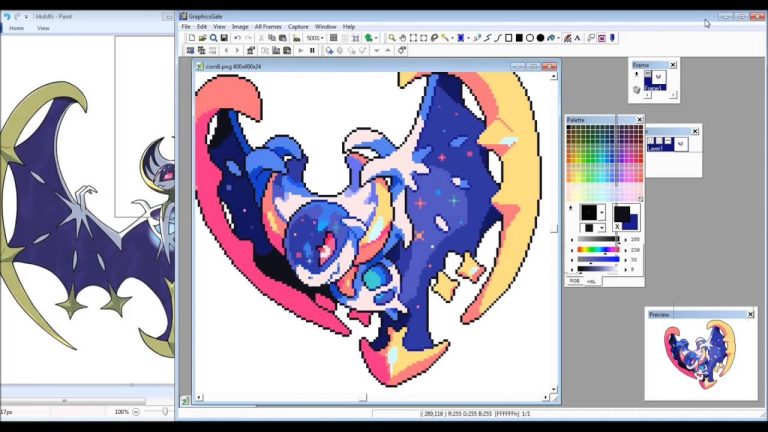
Task: Select the Curve drawing tool
Action: (x=498, y=38)
